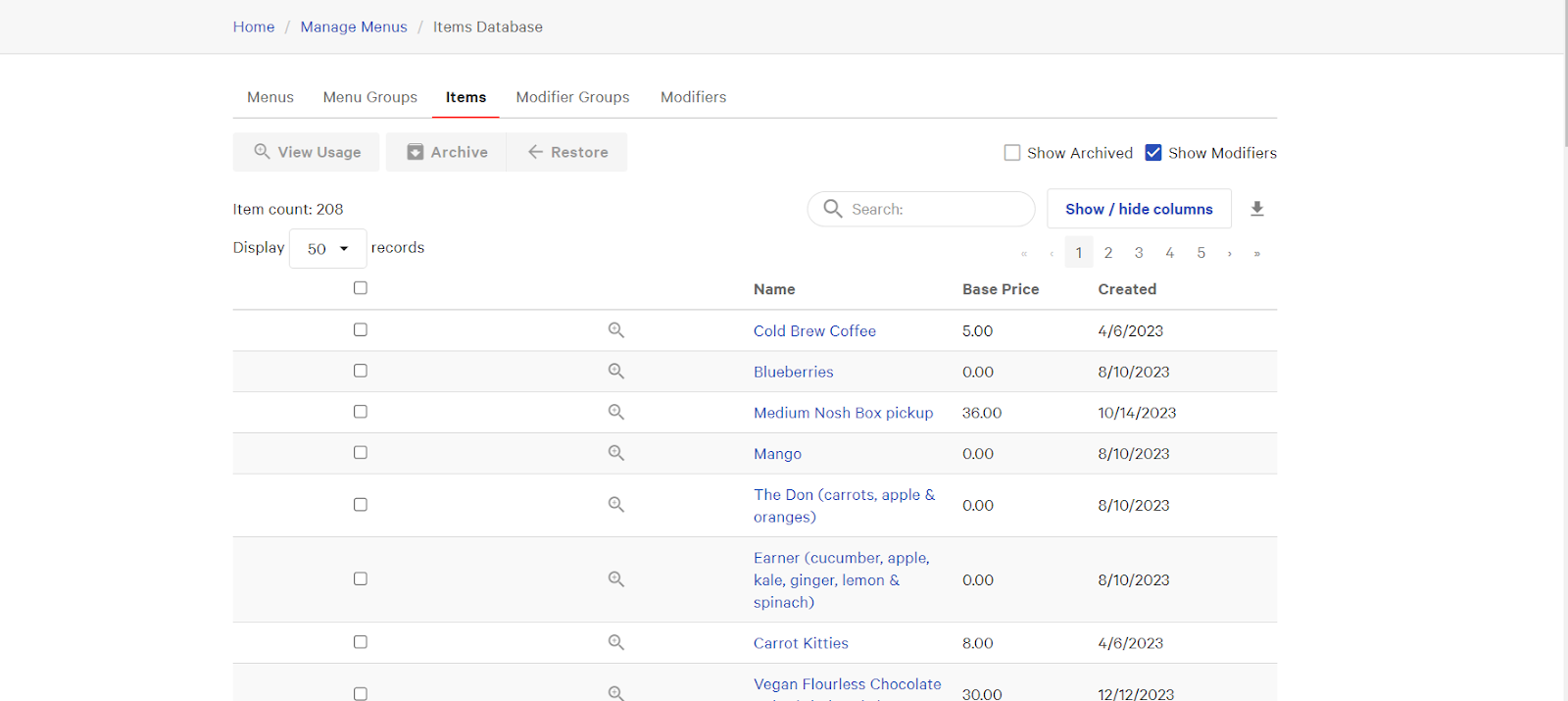Click the download export icon
The height and width of the screenshot is (701, 1568).
point(1256,209)
